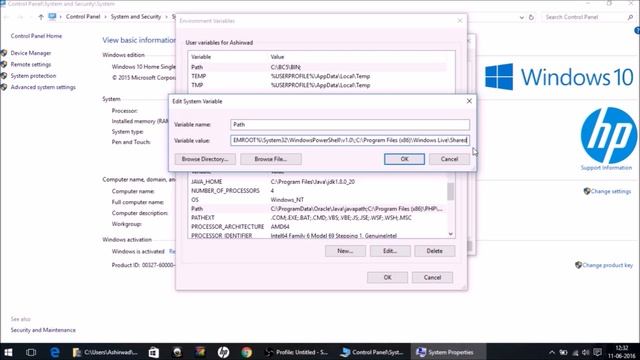This screenshot has height=360, width=640.
Task: Click Edit system variable button
Action: pyautogui.click(x=390, y=251)
